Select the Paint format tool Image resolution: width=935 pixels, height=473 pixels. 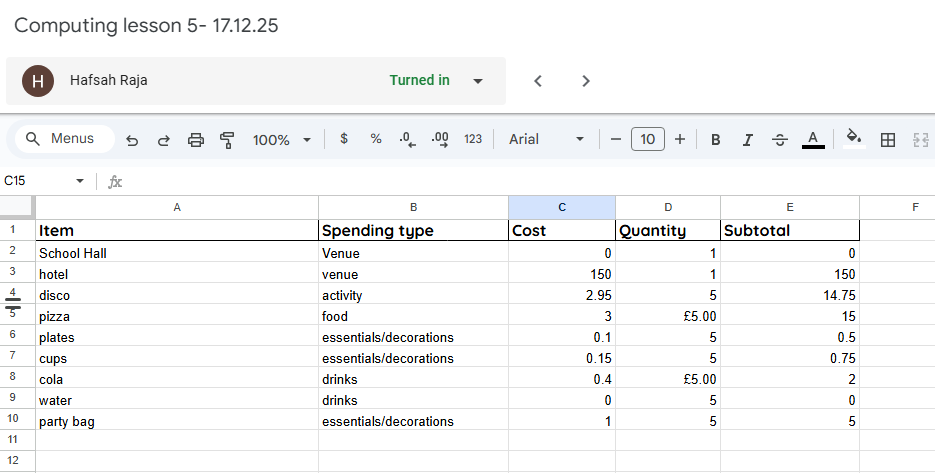tap(227, 140)
